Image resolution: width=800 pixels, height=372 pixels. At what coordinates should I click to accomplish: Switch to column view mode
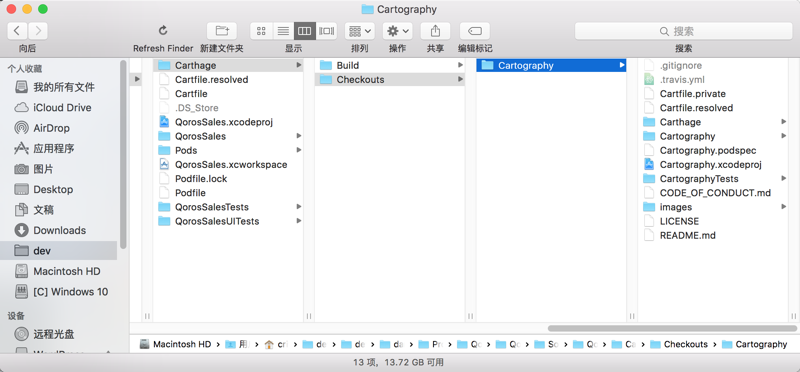pos(305,31)
